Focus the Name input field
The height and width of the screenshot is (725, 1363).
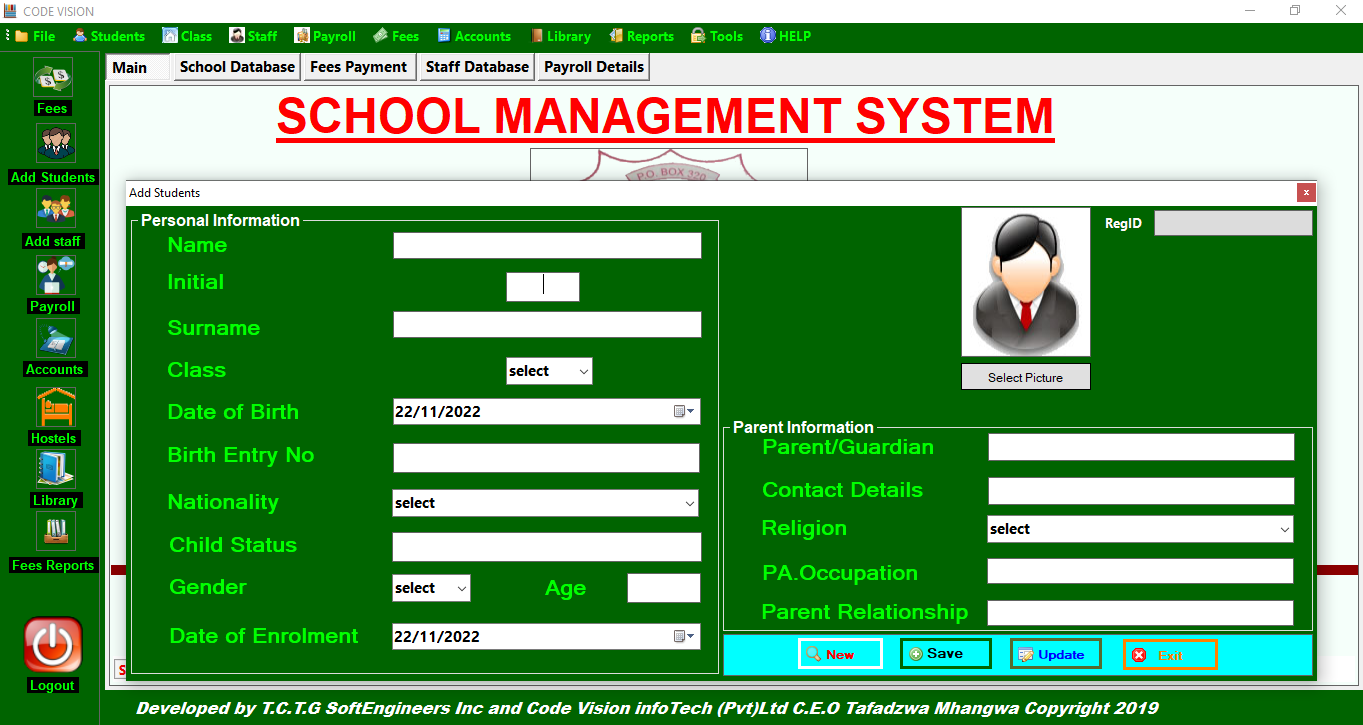pos(547,245)
